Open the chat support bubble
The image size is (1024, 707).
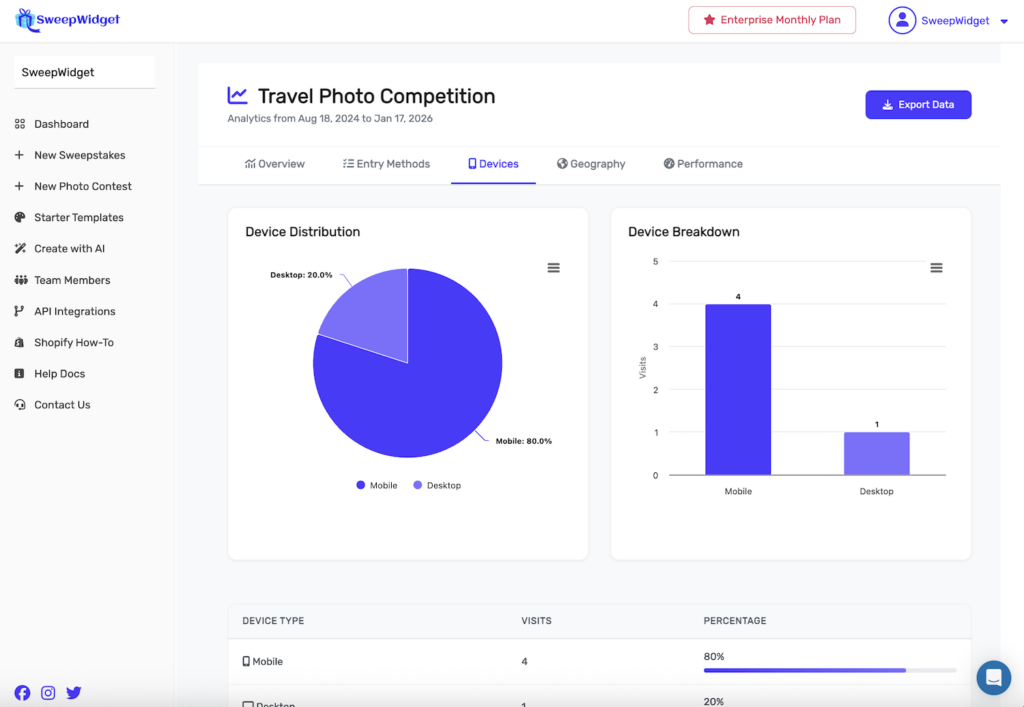point(993,677)
